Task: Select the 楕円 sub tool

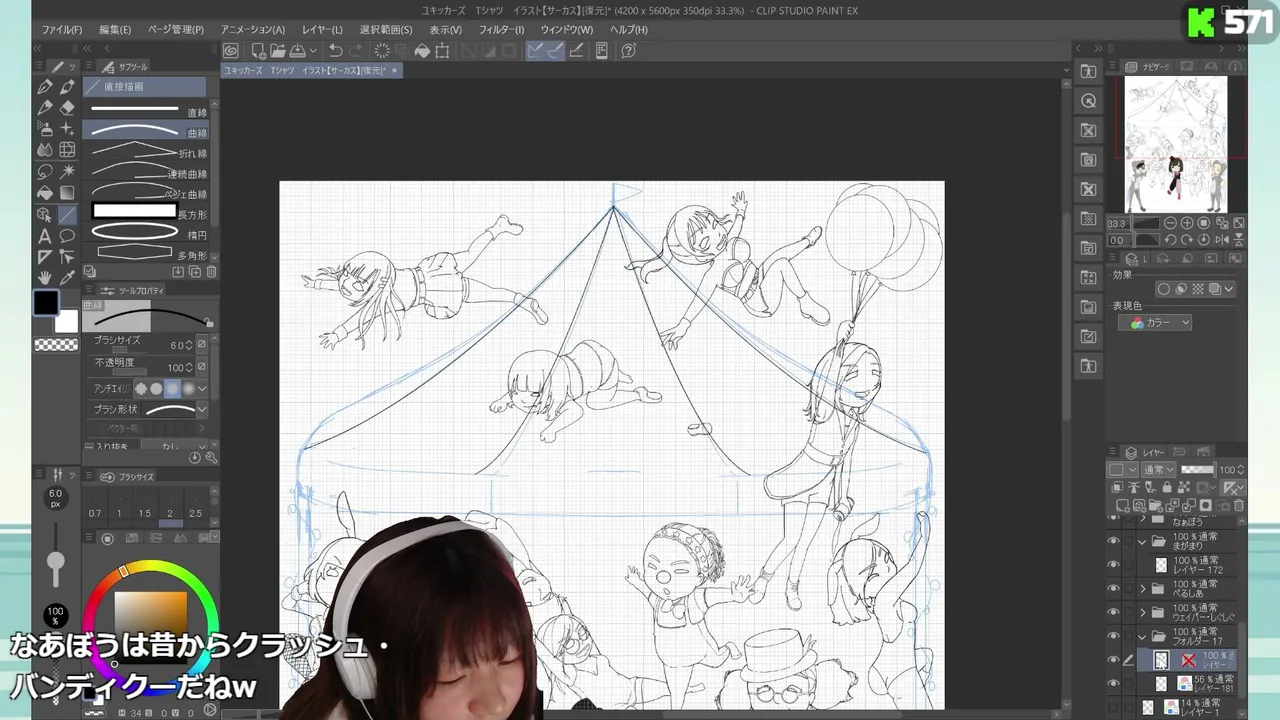Action: 147,233
